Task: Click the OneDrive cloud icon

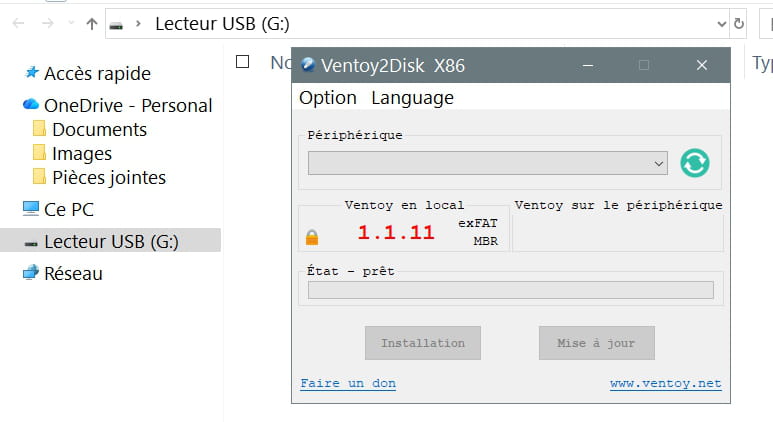Action: tap(31, 105)
